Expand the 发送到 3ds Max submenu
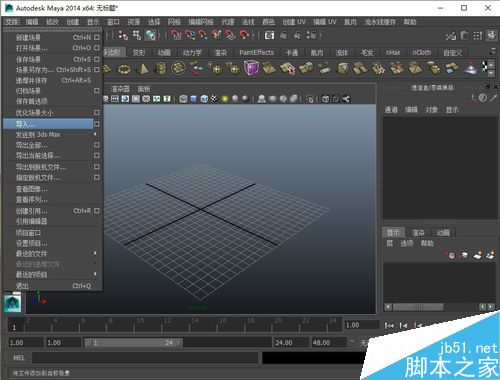The height and width of the screenshot is (380, 500). [95, 134]
